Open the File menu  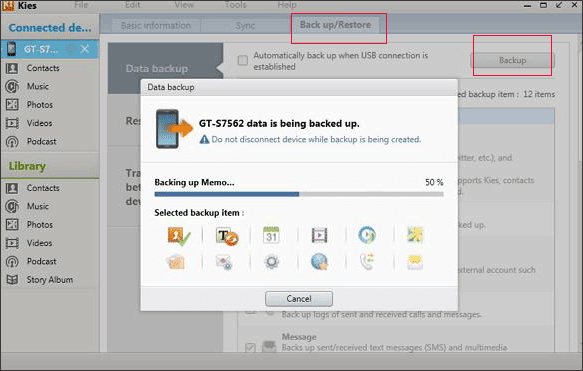point(81,5)
